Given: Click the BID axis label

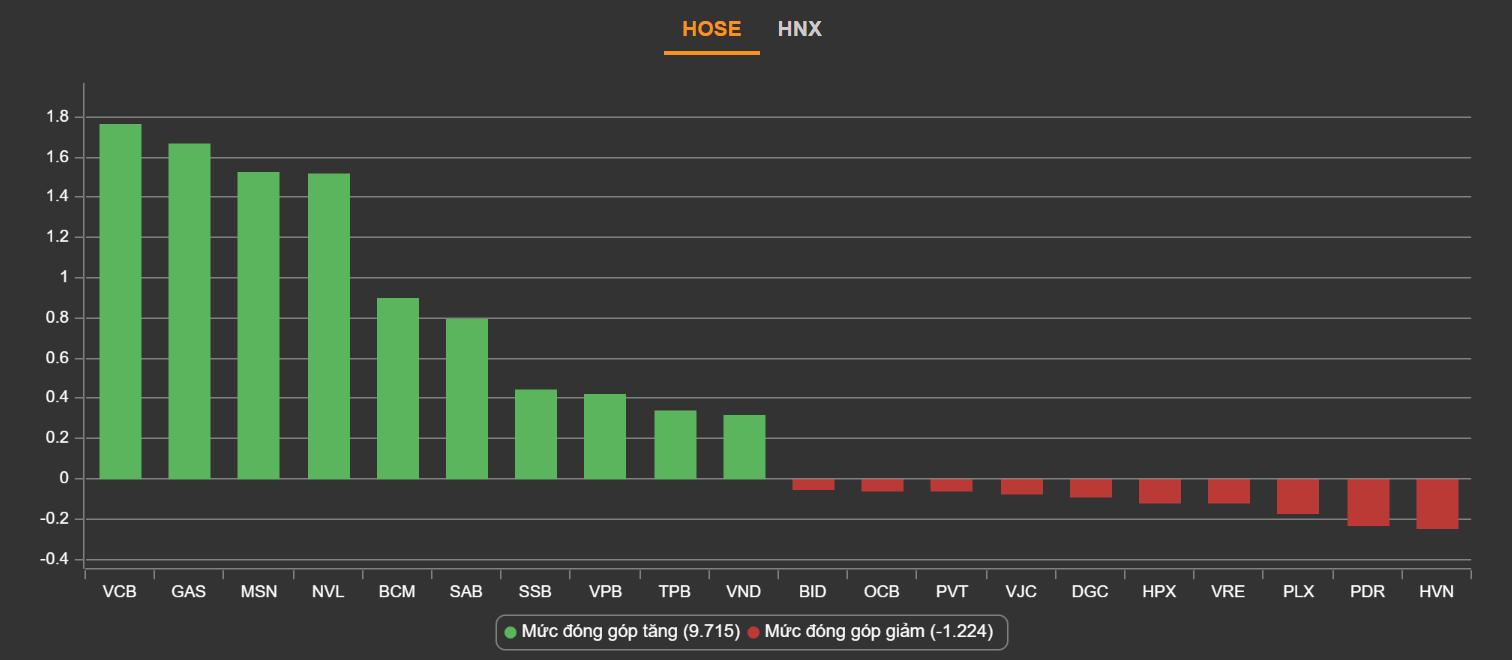Looking at the screenshot, I should [813, 592].
